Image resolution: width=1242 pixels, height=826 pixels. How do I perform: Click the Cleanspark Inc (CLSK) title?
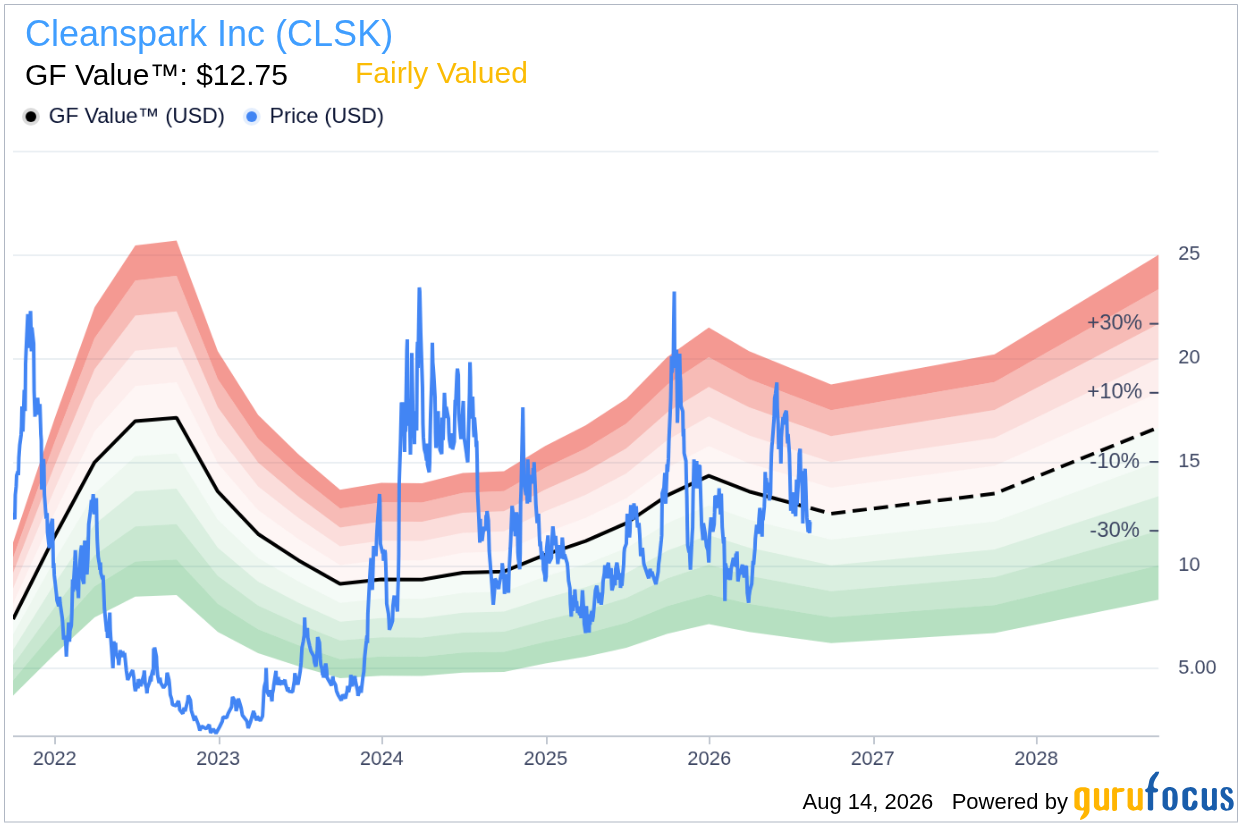pos(209,34)
